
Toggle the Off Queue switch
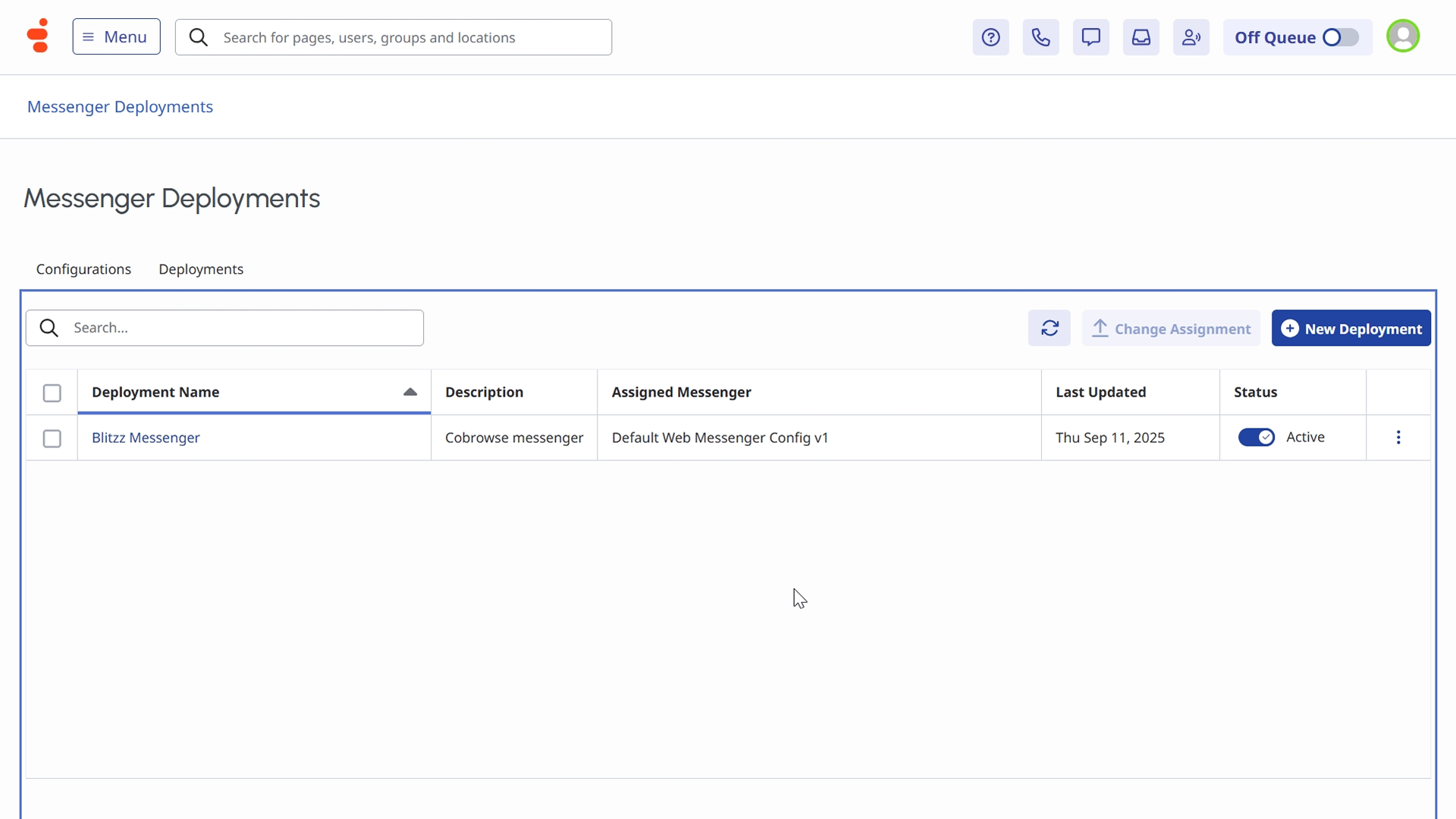pos(1340,37)
